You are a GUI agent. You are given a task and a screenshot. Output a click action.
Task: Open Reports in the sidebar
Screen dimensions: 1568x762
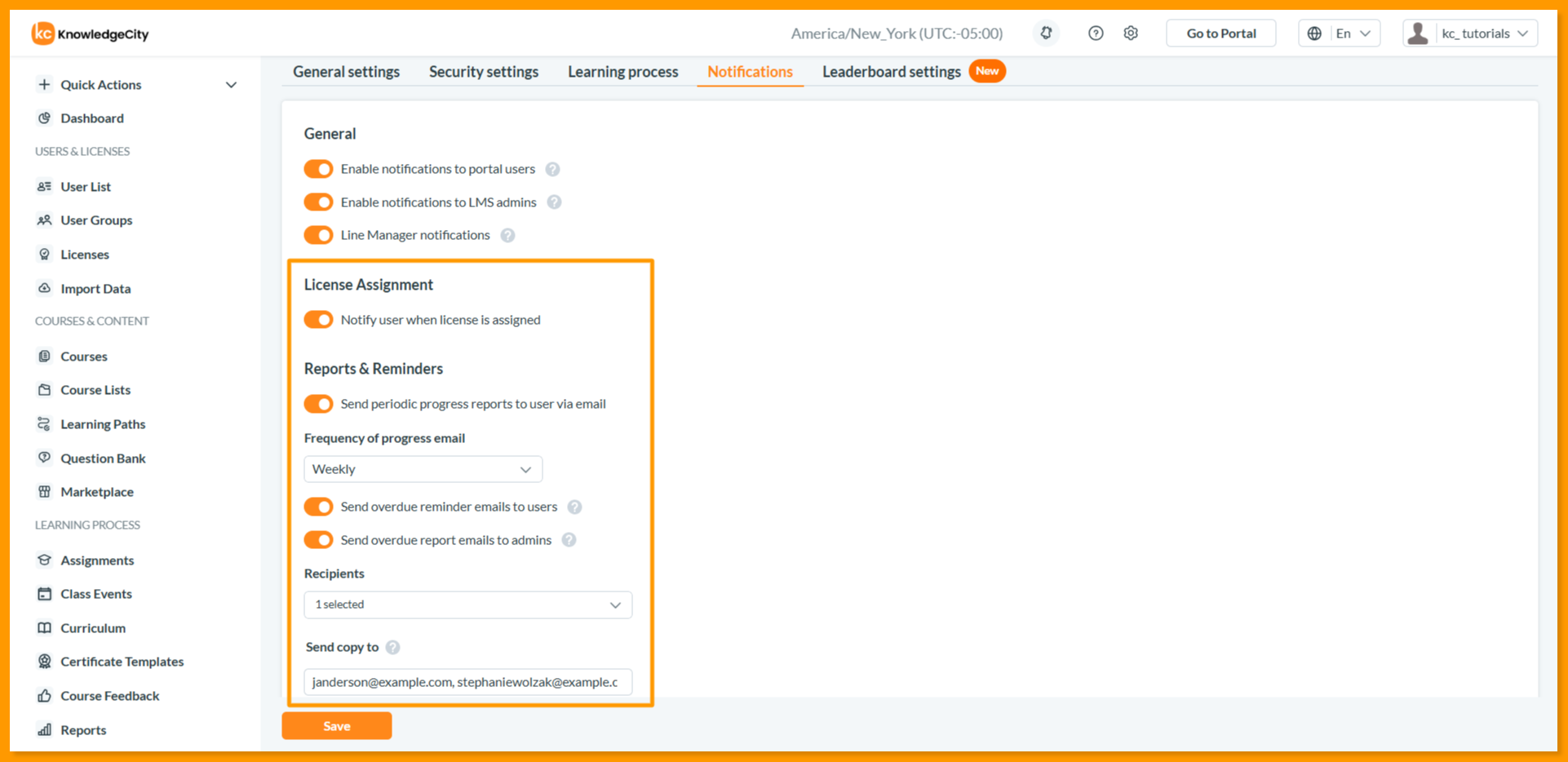tap(83, 730)
